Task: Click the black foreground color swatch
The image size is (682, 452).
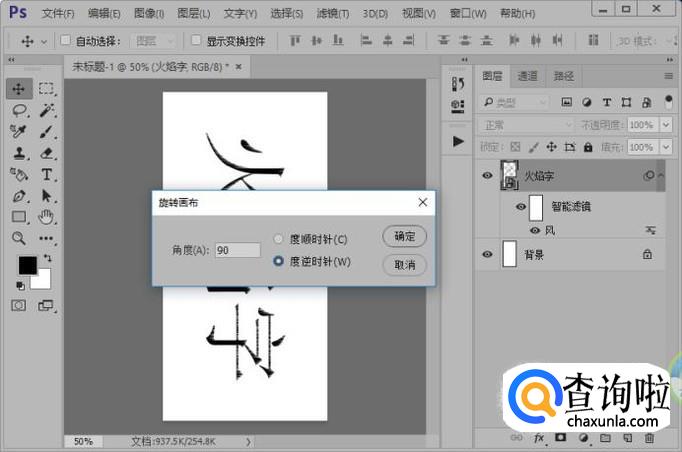Action: point(27,266)
